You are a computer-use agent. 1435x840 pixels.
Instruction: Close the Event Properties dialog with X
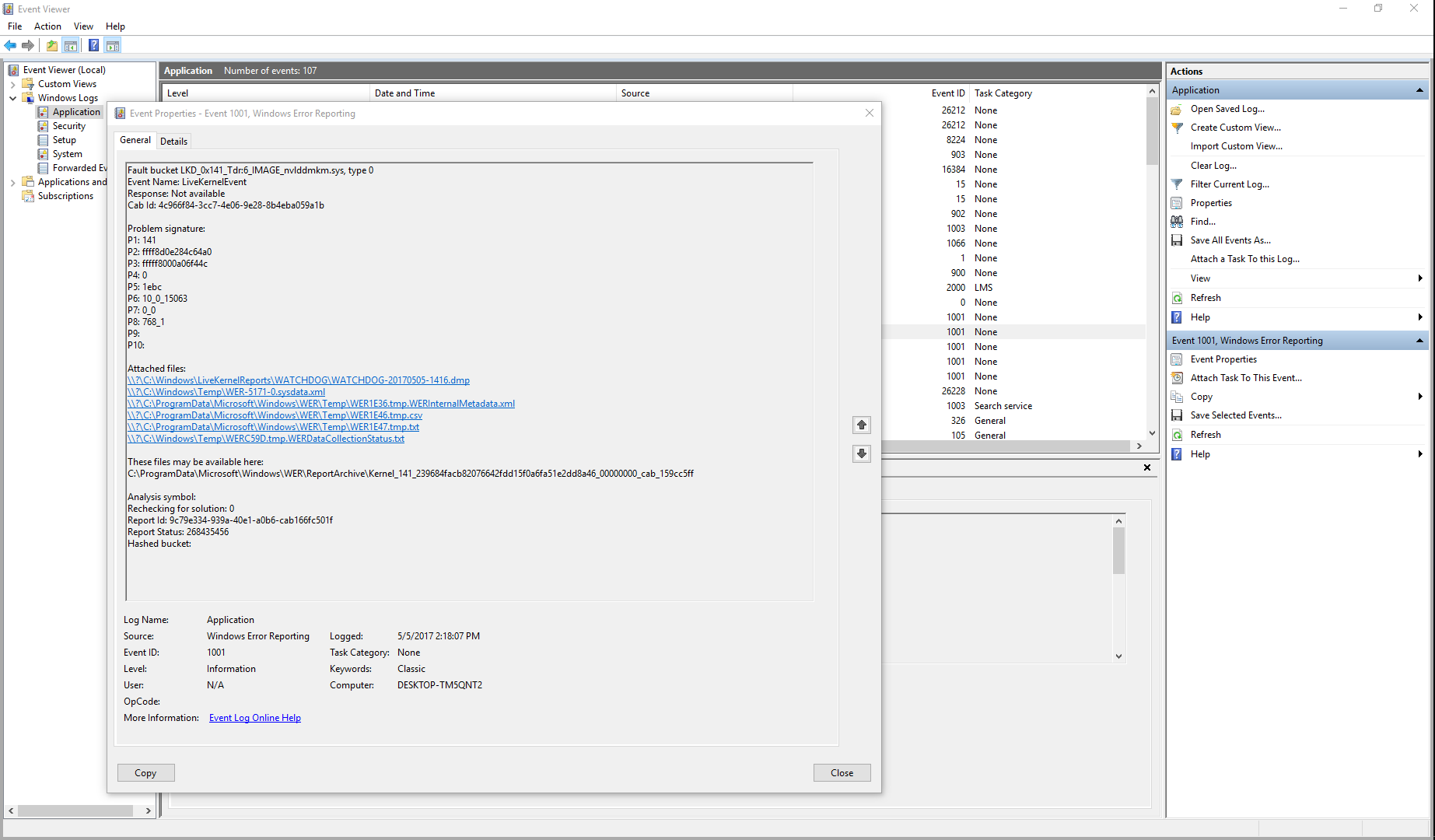(870, 114)
